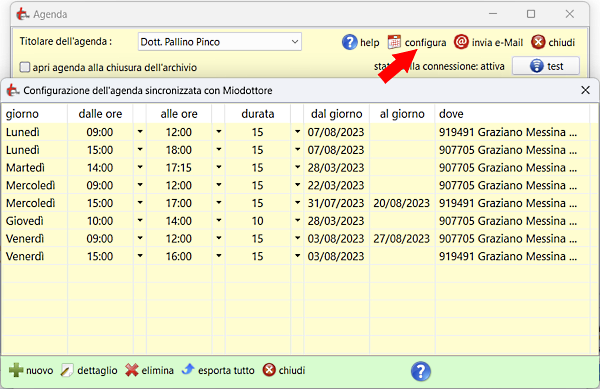The height and width of the screenshot is (389, 600).
Task: Open durata dropdown for first Lunedì row
Action: click(x=297, y=132)
